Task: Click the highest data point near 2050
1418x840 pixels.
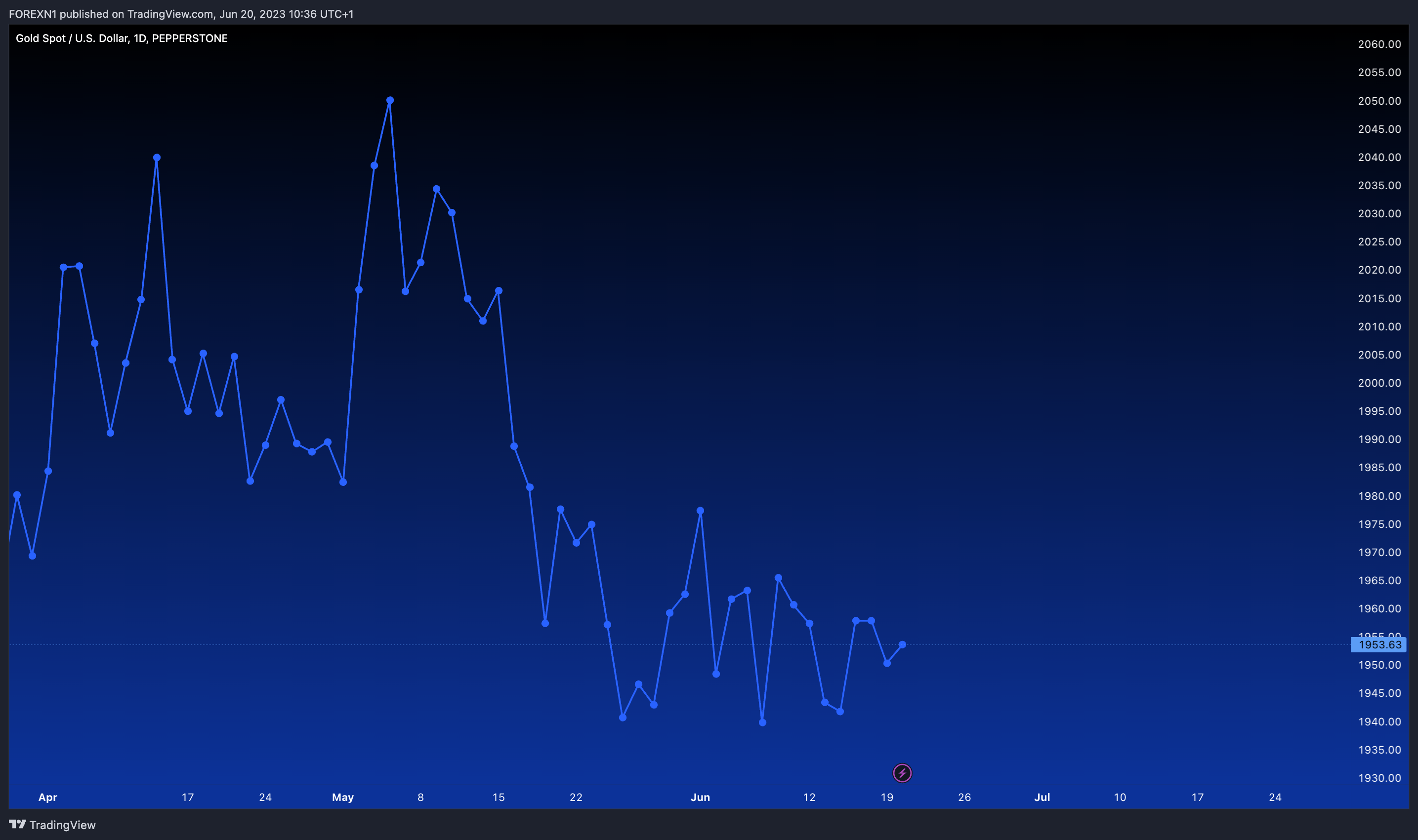Action: pos(390,100)
